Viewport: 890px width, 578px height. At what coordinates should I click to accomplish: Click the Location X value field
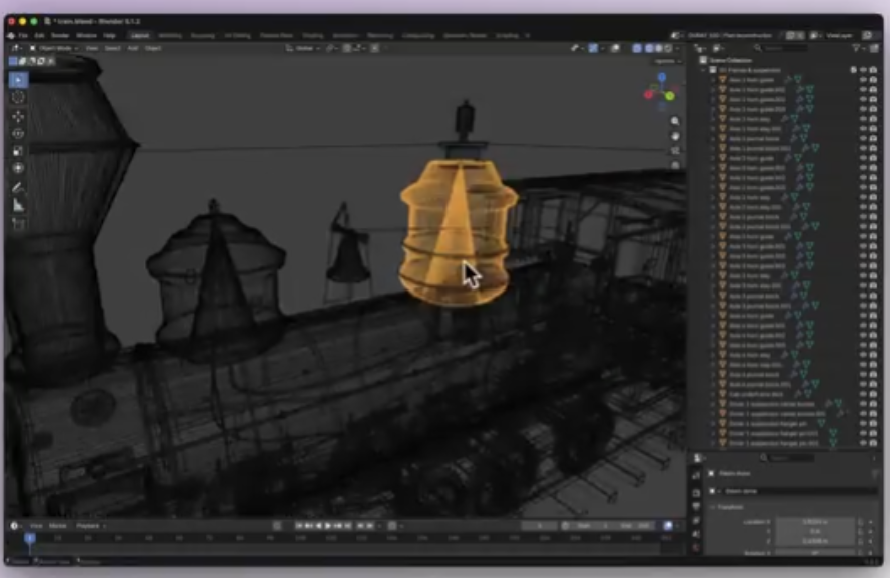pyautogui.click(x=815, y=521)
